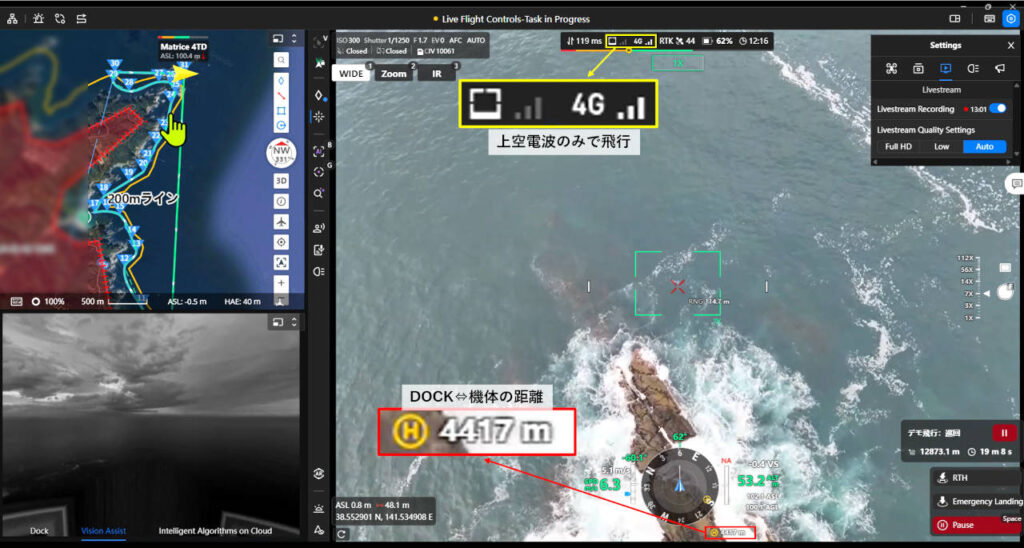Open Intelligent Algorithms on Cloud tab

click(216, 531)
